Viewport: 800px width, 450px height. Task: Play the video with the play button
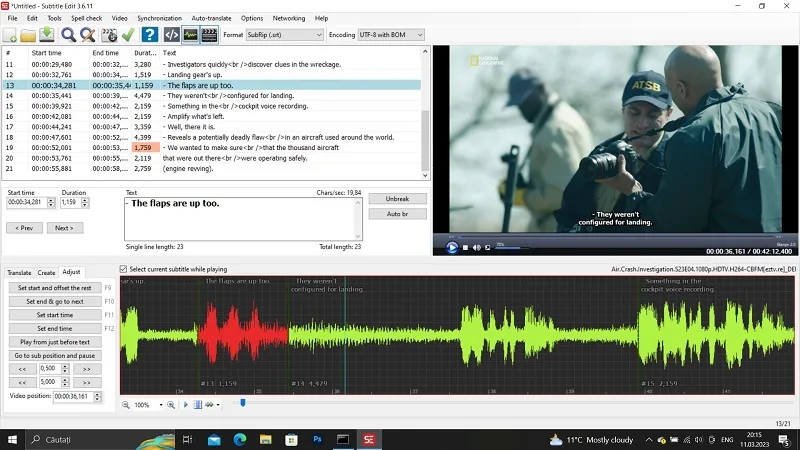pos(452,247)
